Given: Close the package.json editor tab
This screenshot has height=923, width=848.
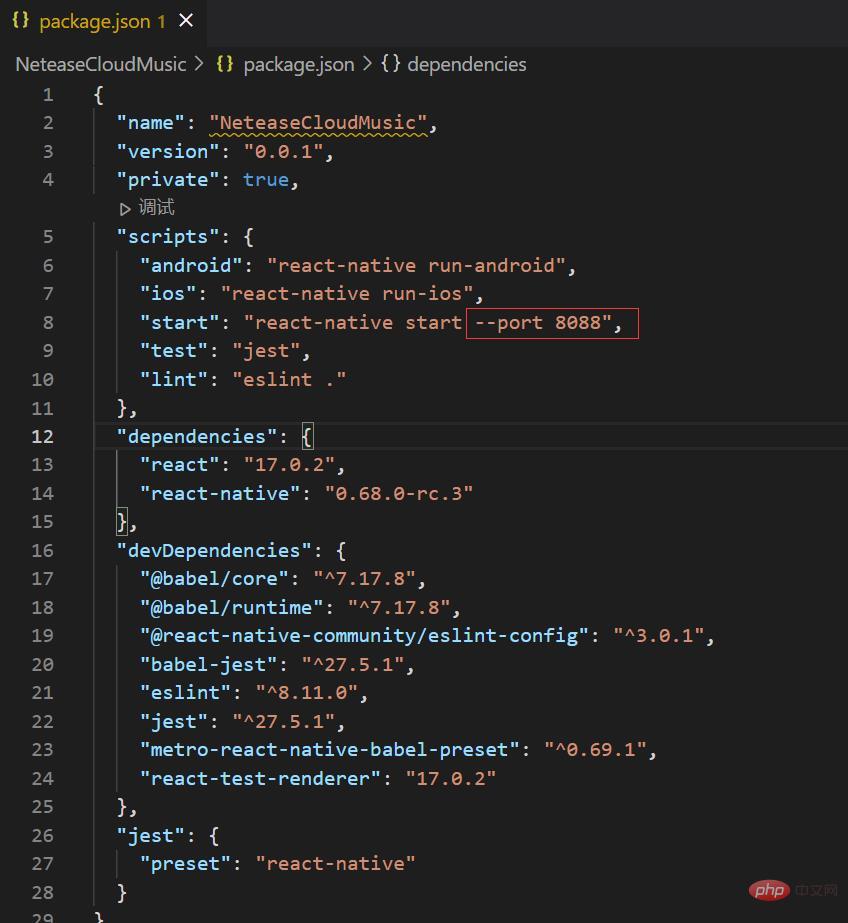Looking at the screenshot, I should [x=186, y=21].
